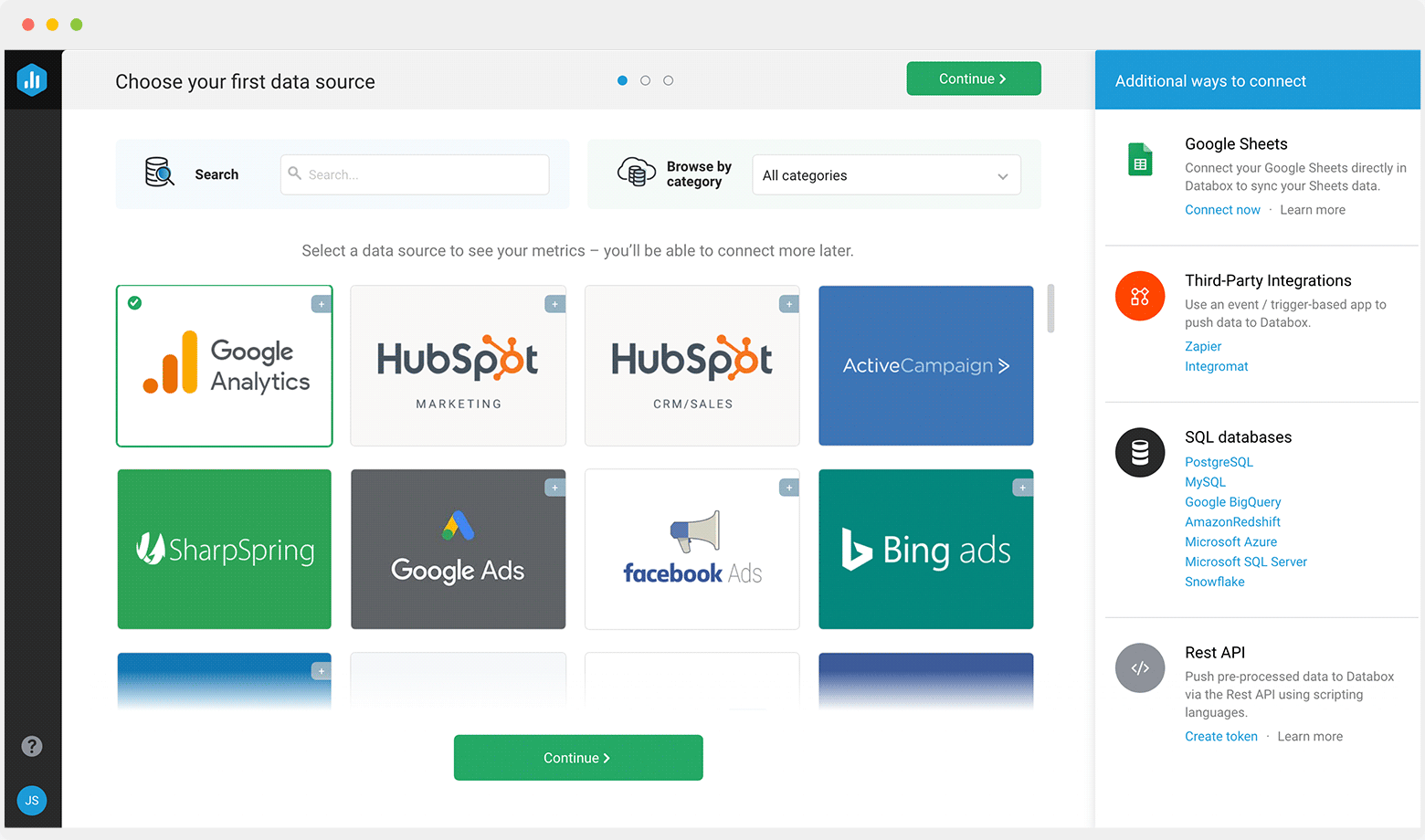The height and width of the screenshot is (840, 1425).
Task: Click the plus icon on Google Ads card
Action: 555,488
